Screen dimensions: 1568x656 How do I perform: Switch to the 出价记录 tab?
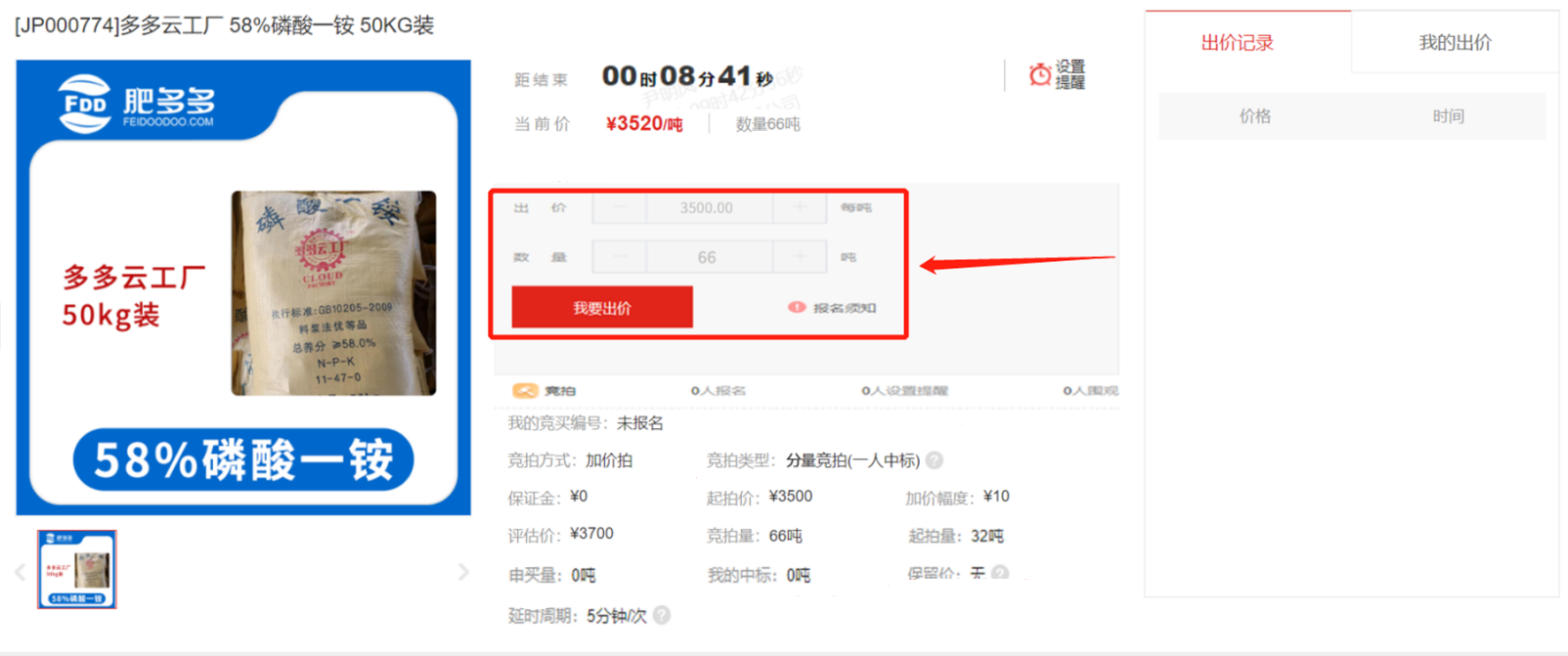1238,43
